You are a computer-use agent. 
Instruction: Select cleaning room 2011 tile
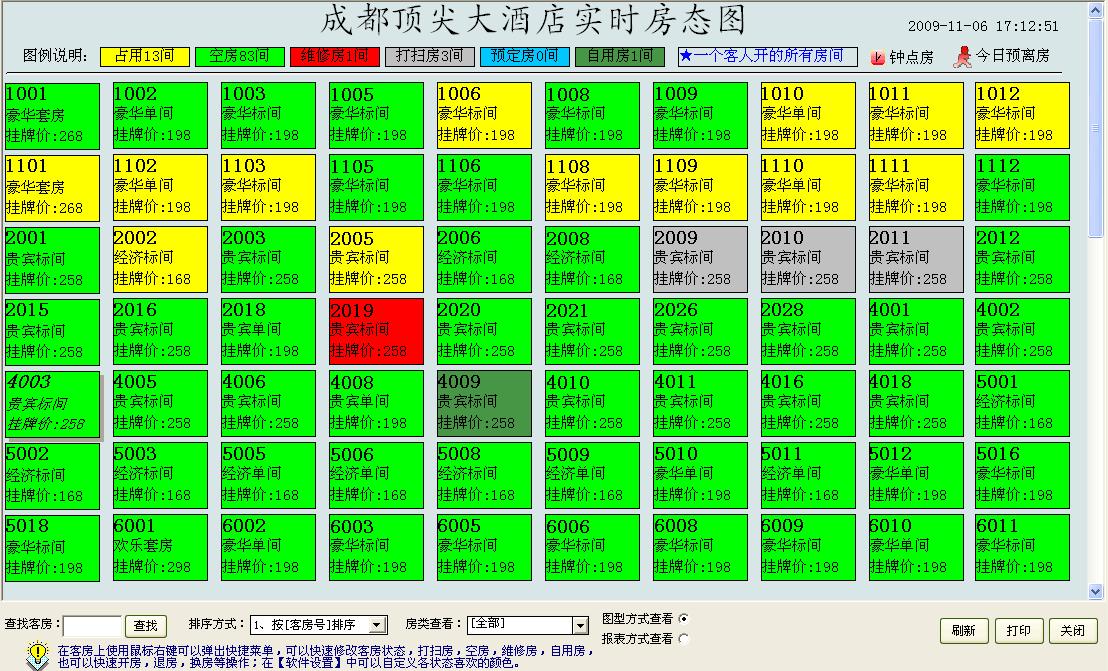pyautogui.click(x=916, y=259)
